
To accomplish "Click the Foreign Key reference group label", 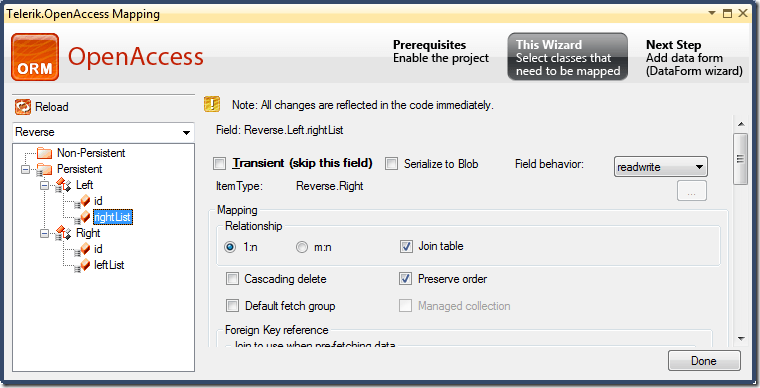I will pos(276,330).
